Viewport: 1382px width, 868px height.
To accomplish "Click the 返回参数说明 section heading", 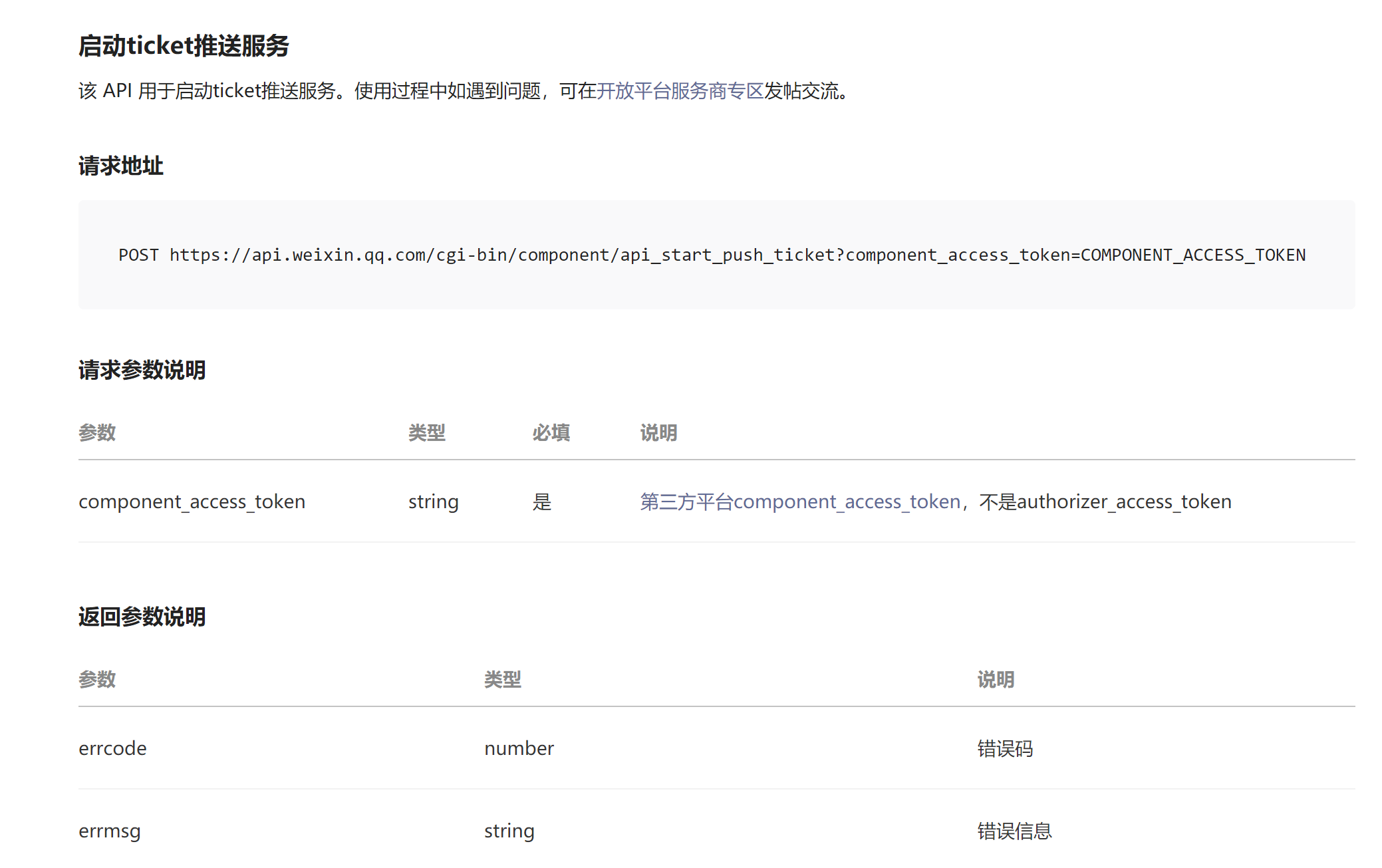I will tap(142, 617).
